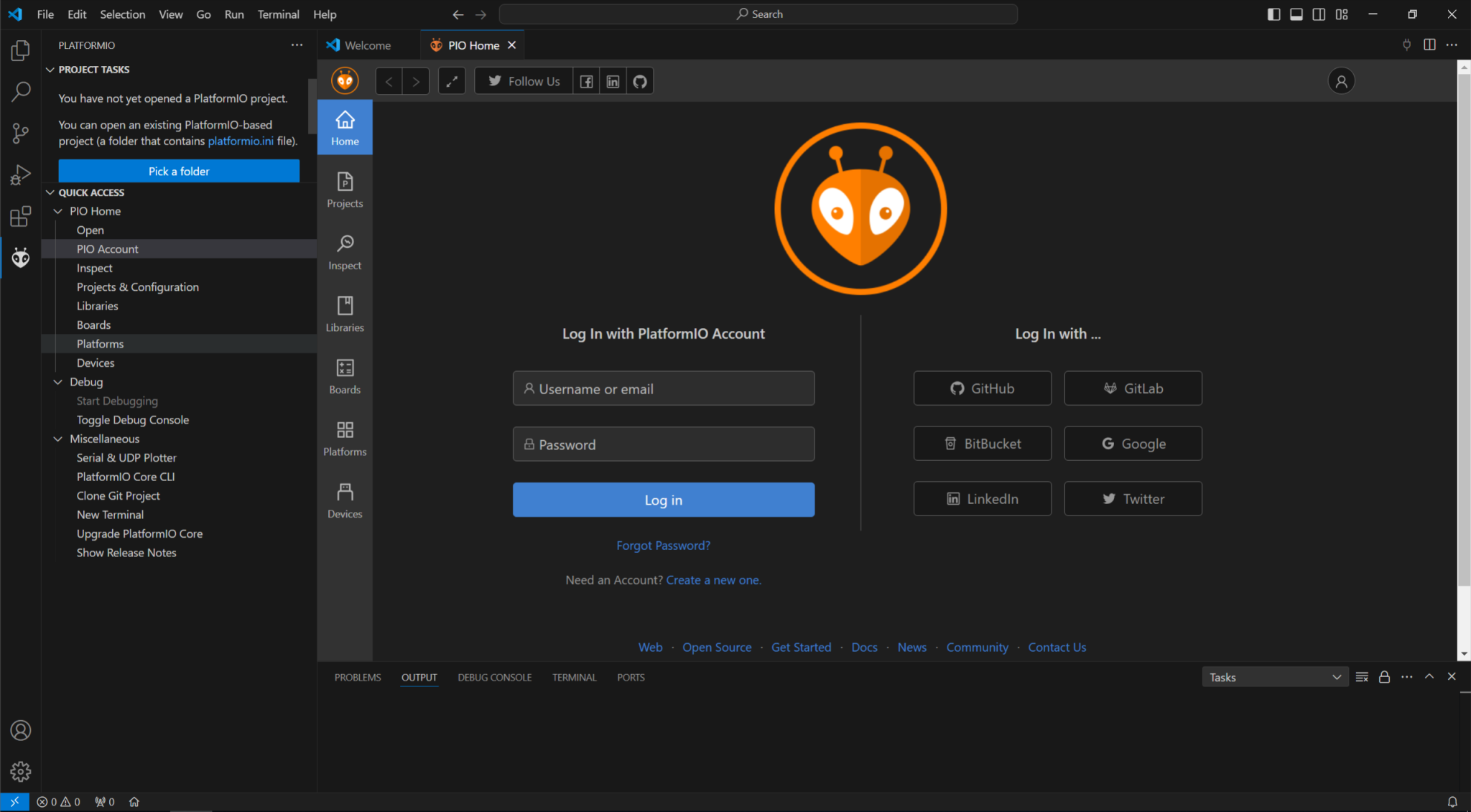Click the Username or email field
This screenshot has height=812, width=1471.
pyautogui.click(x=663, y=388)
